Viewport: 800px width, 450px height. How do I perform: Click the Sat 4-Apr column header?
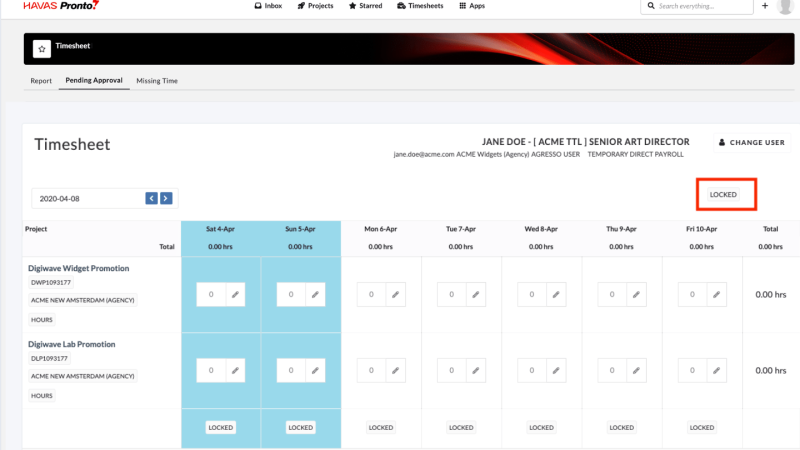tap(220, 229)
